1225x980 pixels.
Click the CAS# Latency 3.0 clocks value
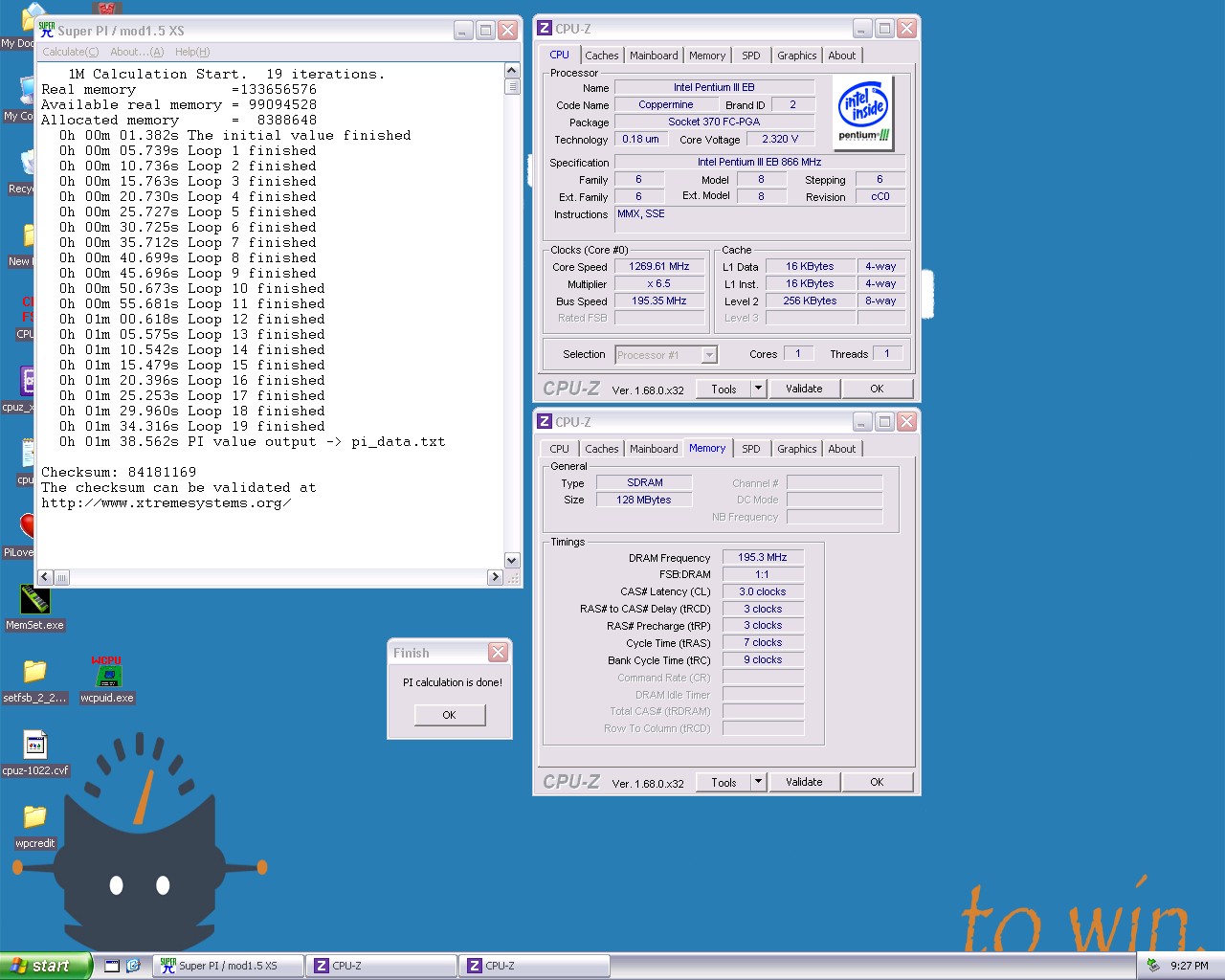click(x=763, y=591)
